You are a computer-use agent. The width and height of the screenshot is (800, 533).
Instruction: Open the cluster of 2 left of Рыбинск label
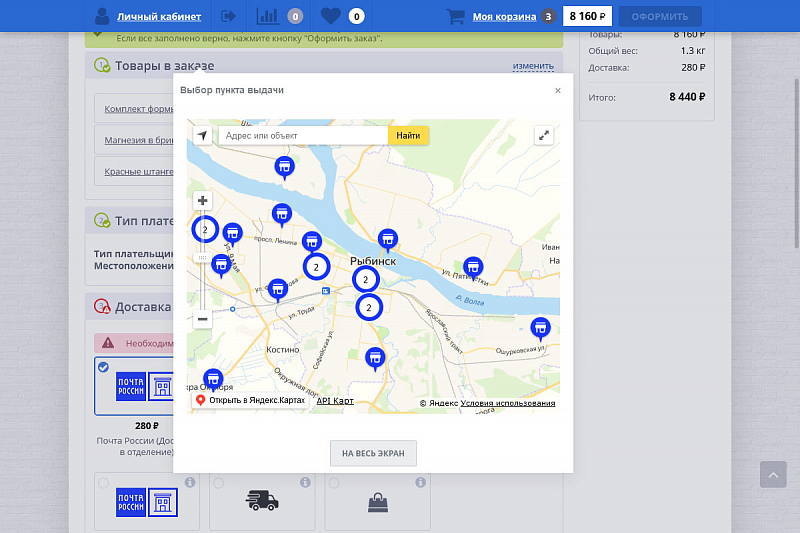click(x=316, y=267)
